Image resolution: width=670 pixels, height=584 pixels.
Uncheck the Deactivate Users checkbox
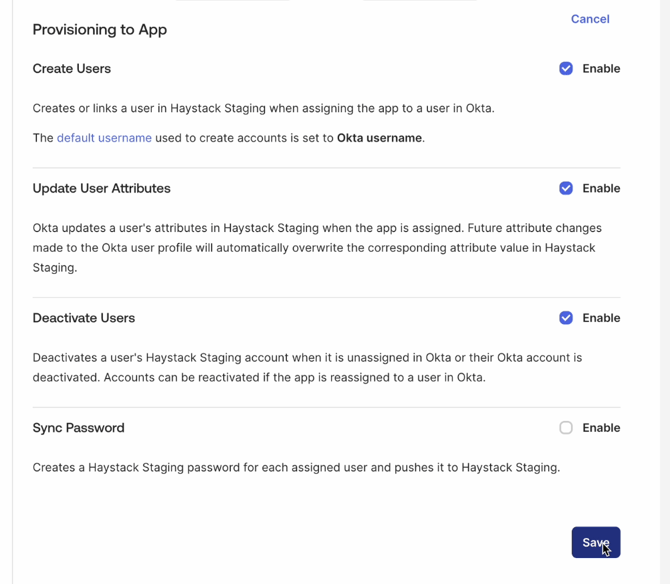point(566,318)
